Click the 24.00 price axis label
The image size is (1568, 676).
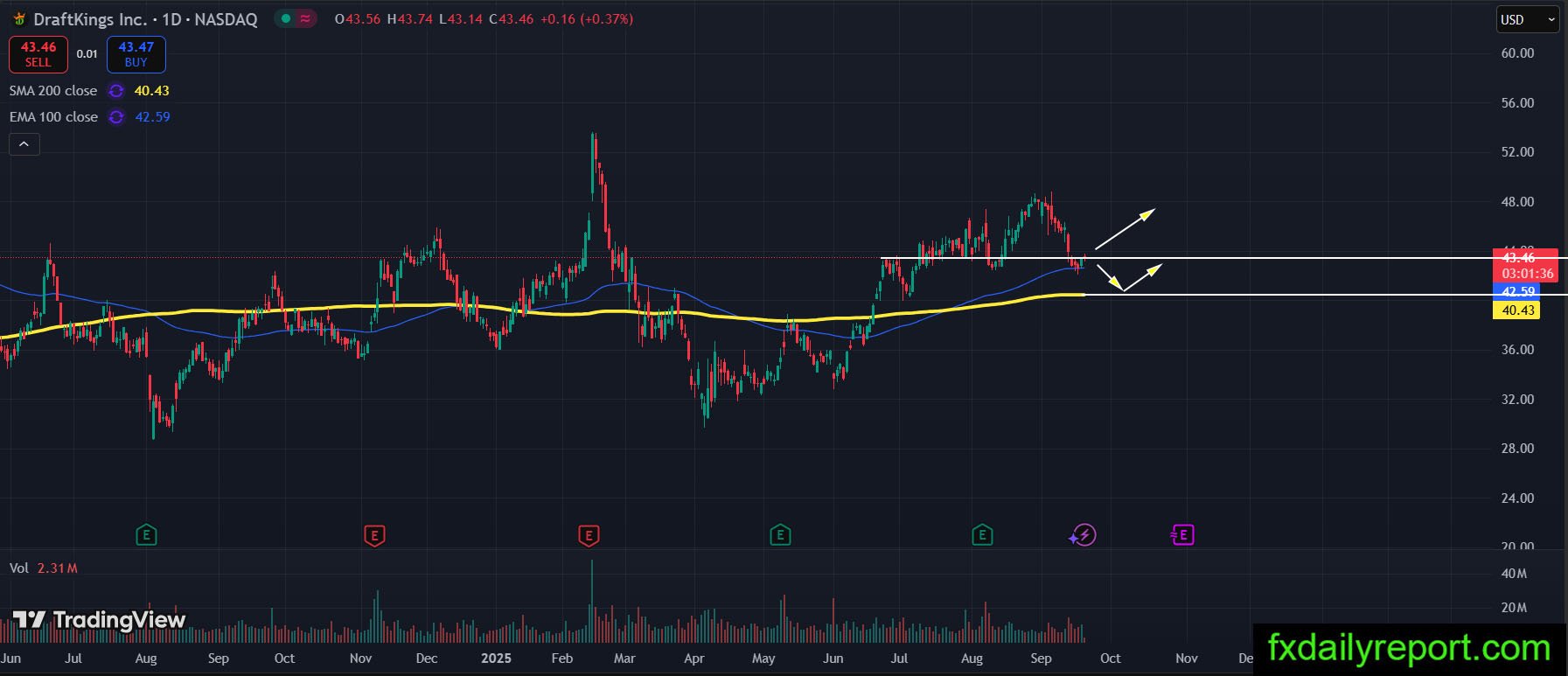(1517, 498)
